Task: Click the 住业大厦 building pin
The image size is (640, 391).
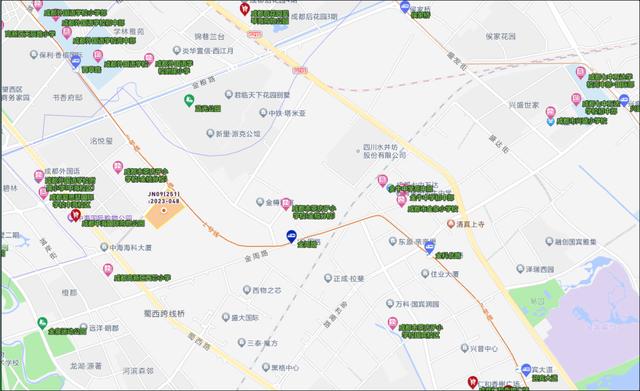Action: click(x=425, y=273)
